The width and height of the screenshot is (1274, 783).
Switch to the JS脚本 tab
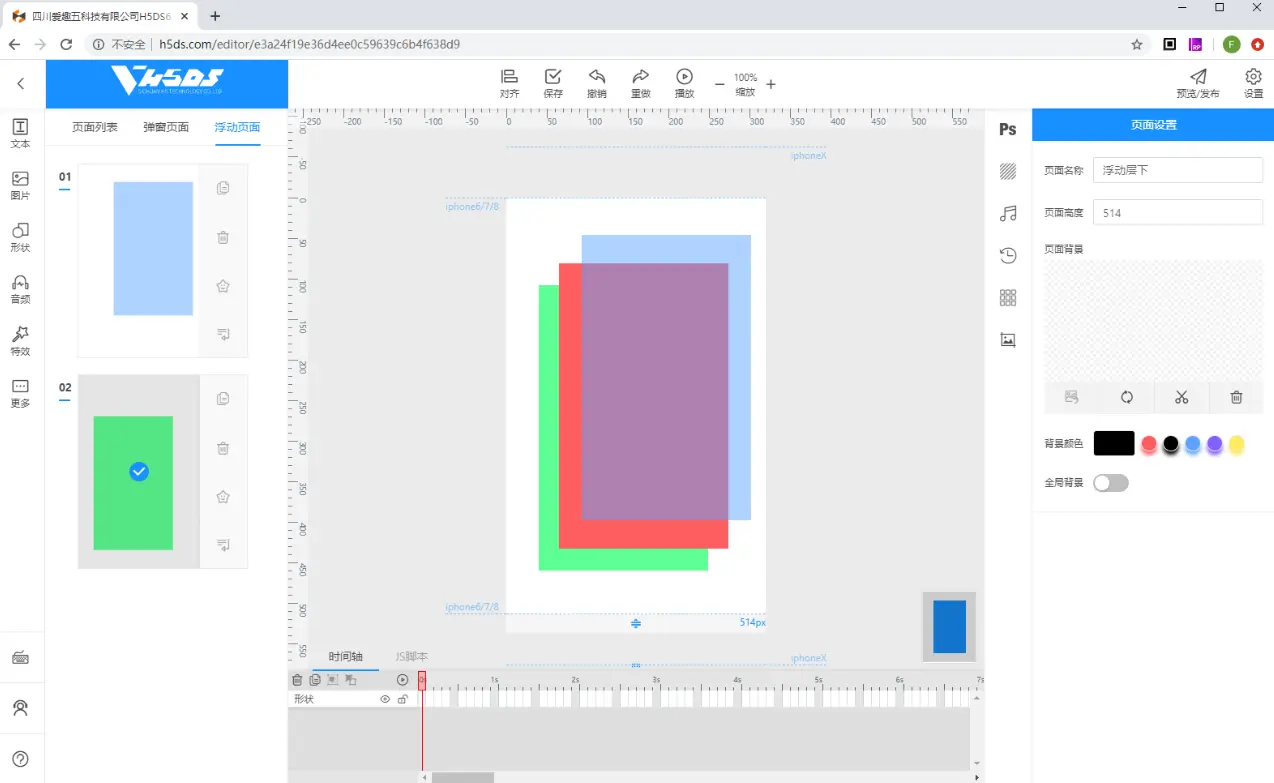tap(411, 657)
